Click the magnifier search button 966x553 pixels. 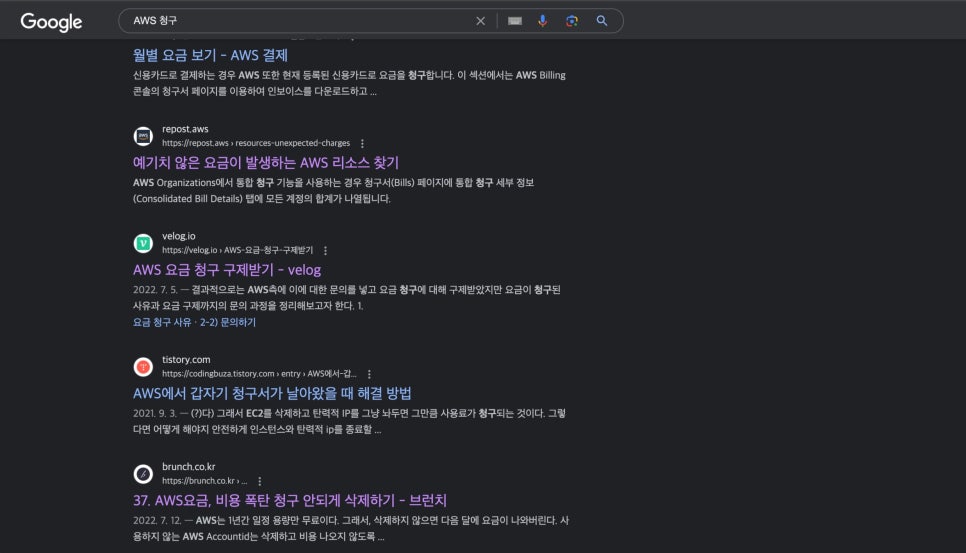tap(602, 21)
